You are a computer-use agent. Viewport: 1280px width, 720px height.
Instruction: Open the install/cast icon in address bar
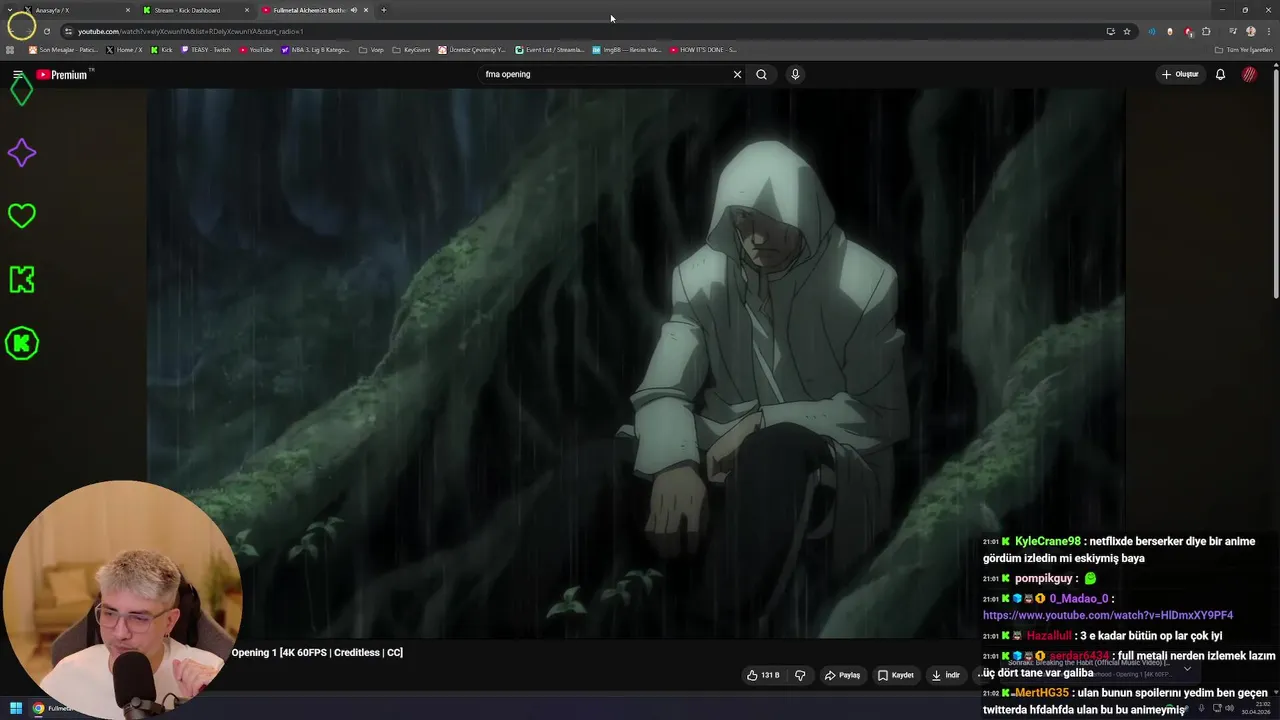1110,31
